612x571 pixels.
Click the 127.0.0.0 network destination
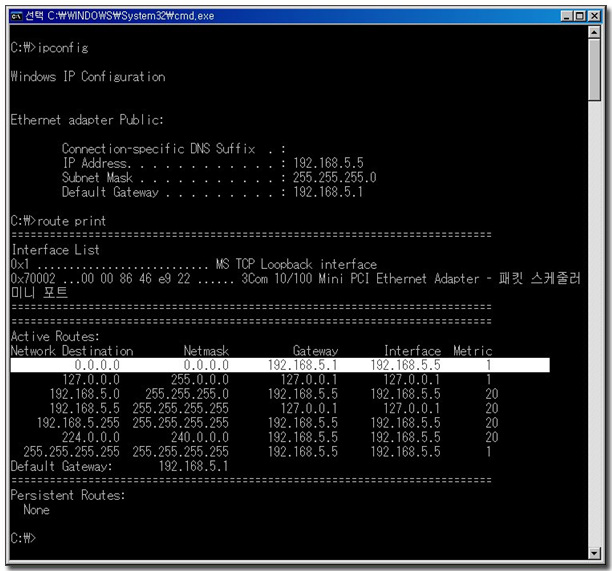click(91, 380)
